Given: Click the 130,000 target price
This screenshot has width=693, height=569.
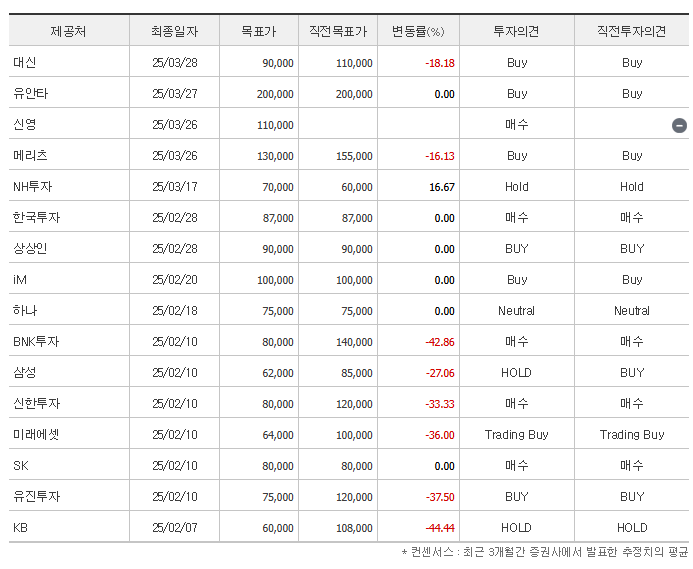Looking at the screenshot, I should [275, 156].
